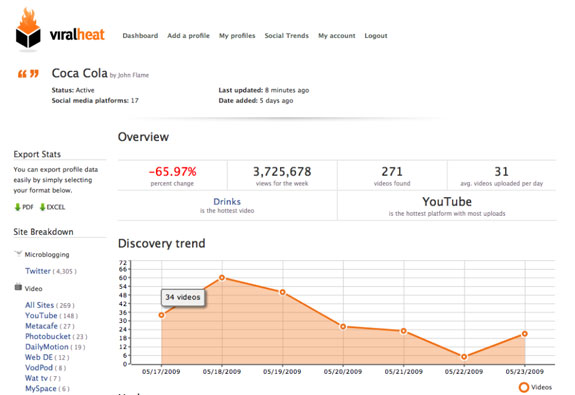Click the 05/18/2009 peak data point
Screen dimensions: 575x395
pos(222,278)
